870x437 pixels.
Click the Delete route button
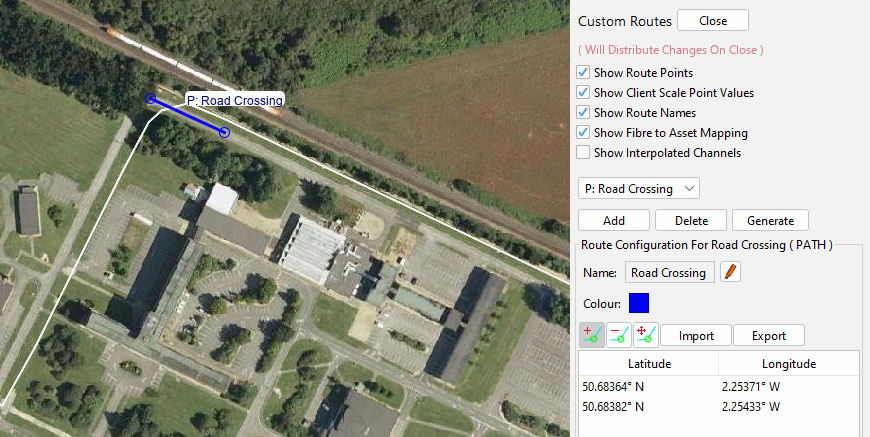pyautogui.click(x=690, y=221)
